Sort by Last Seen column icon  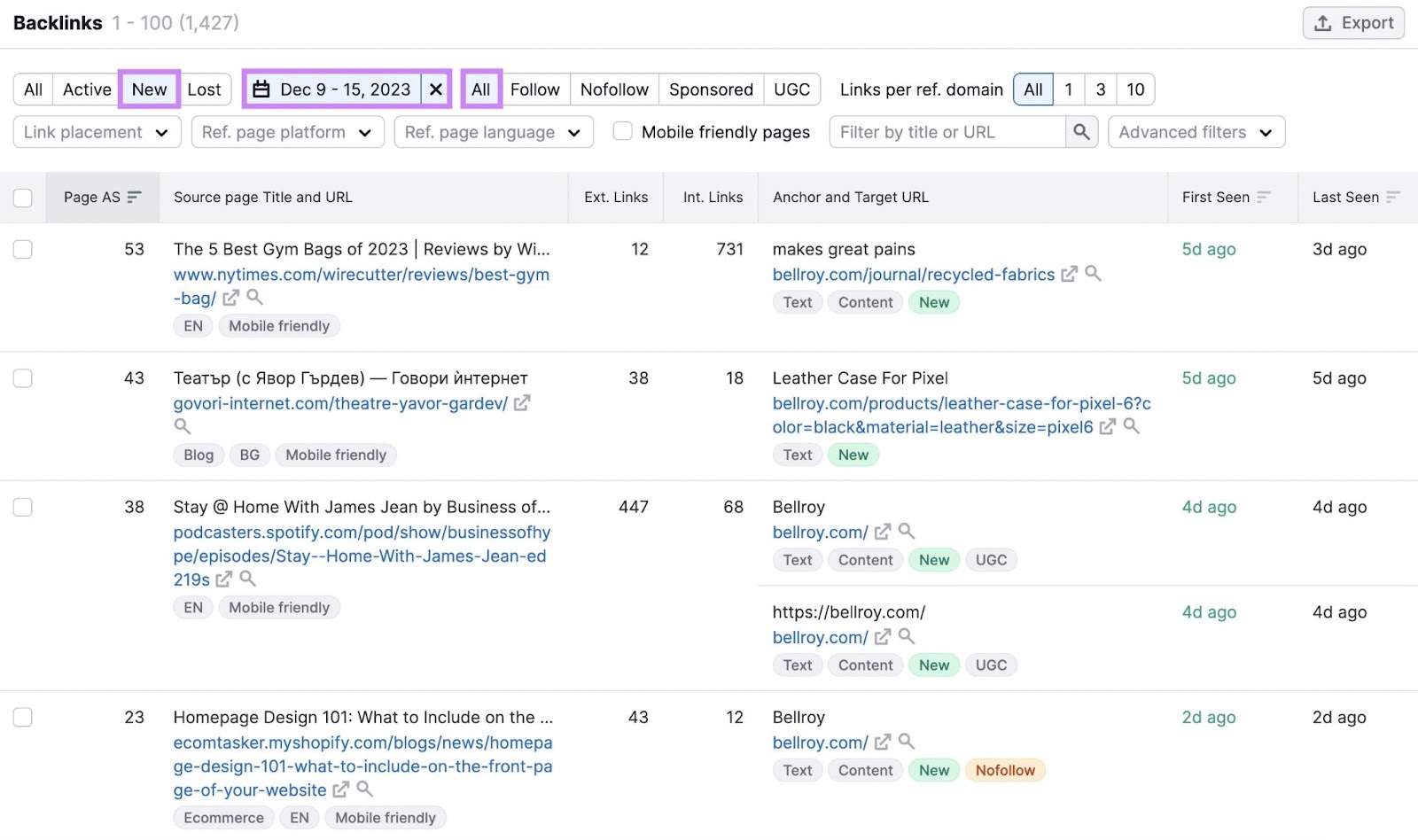coord(1393,197)
